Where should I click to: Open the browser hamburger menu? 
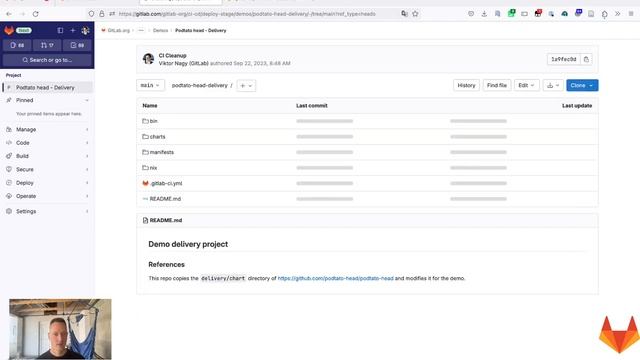(x=631, y=14)
